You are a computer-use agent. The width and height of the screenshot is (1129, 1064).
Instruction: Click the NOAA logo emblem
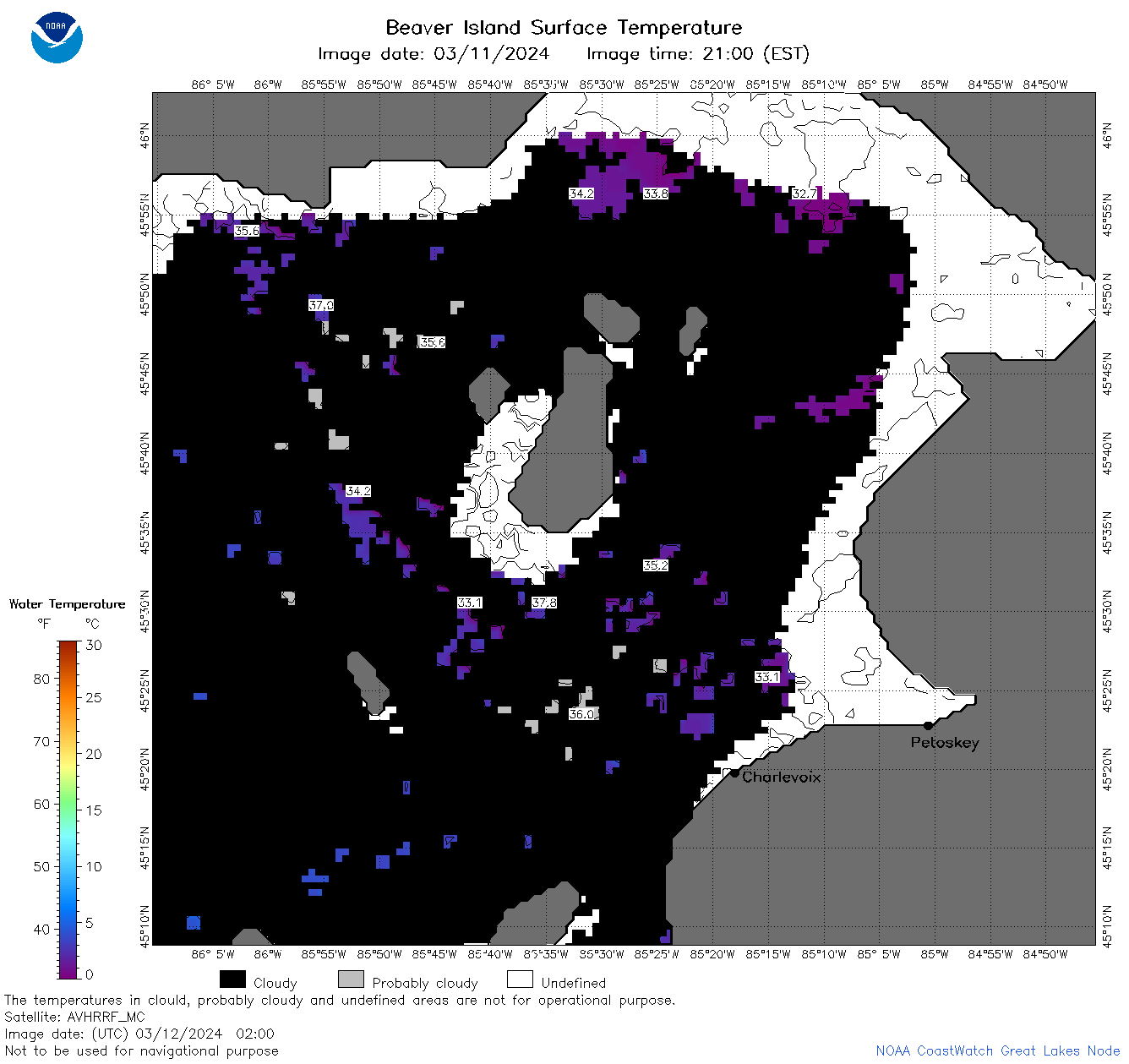click(57, 38)
